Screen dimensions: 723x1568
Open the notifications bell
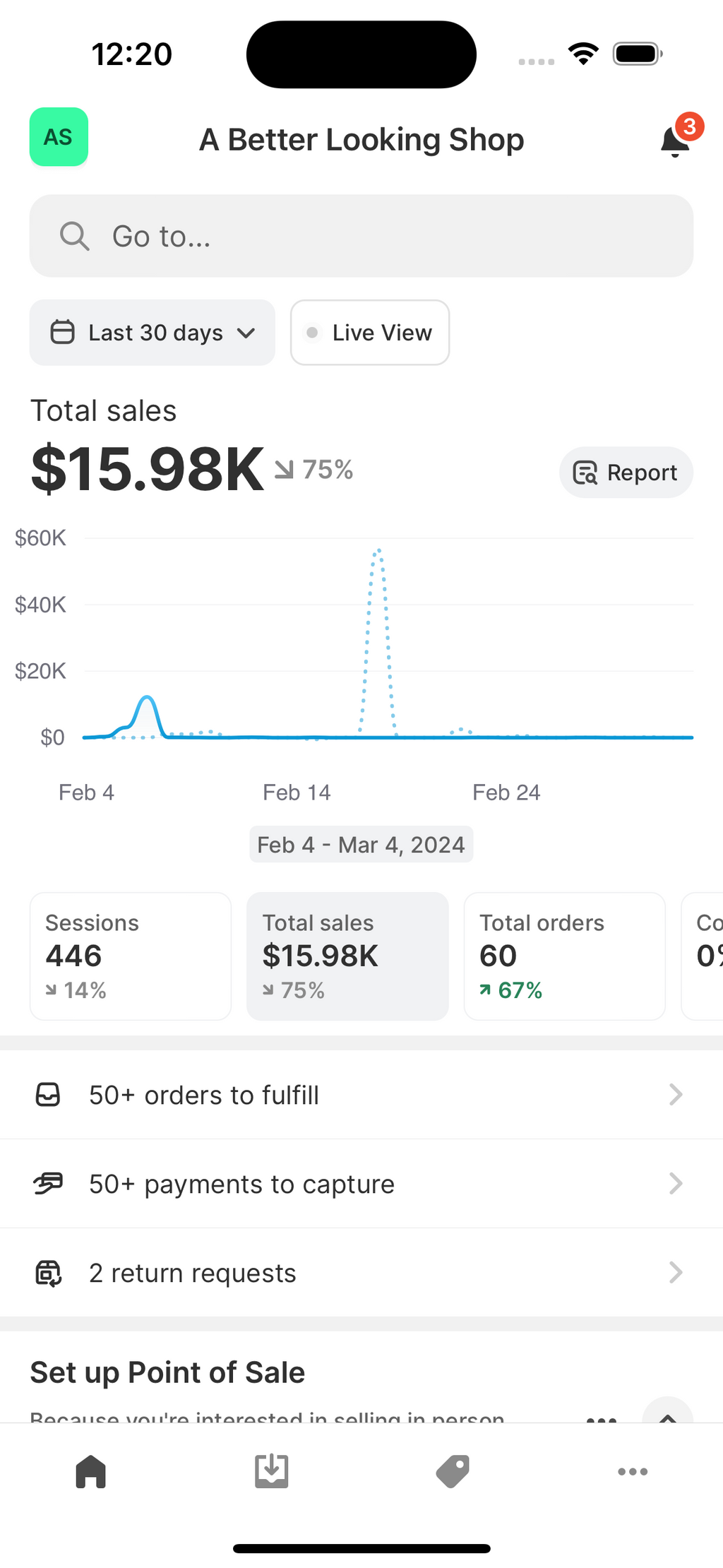(x=676, y=141)
